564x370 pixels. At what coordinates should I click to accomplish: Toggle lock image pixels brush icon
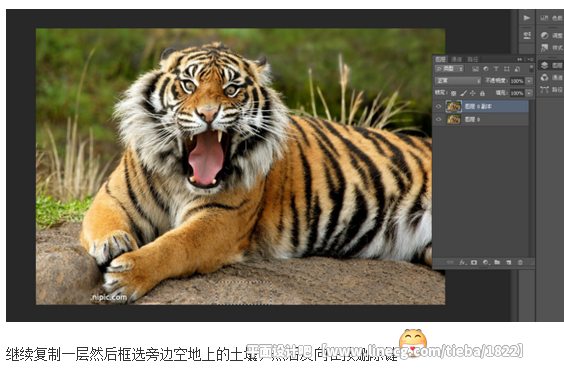(x=463, y=93)
